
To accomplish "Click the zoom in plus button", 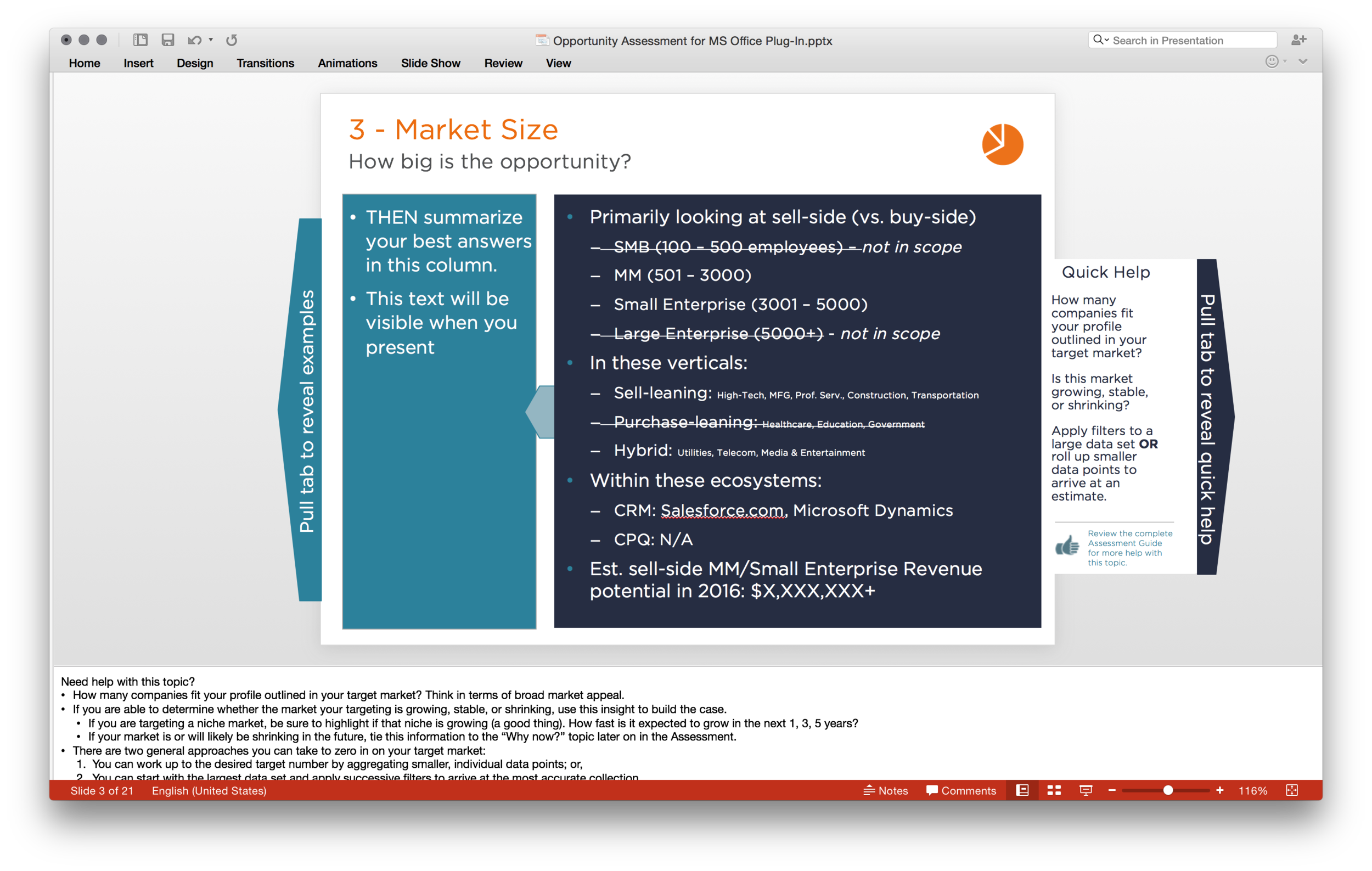I will tap(1220, 790).
